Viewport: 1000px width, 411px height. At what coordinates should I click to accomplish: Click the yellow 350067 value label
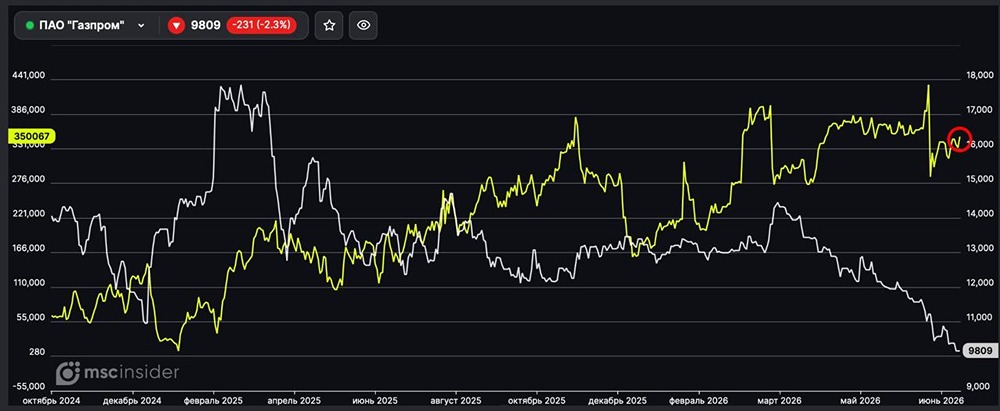[x=32, y=136]
